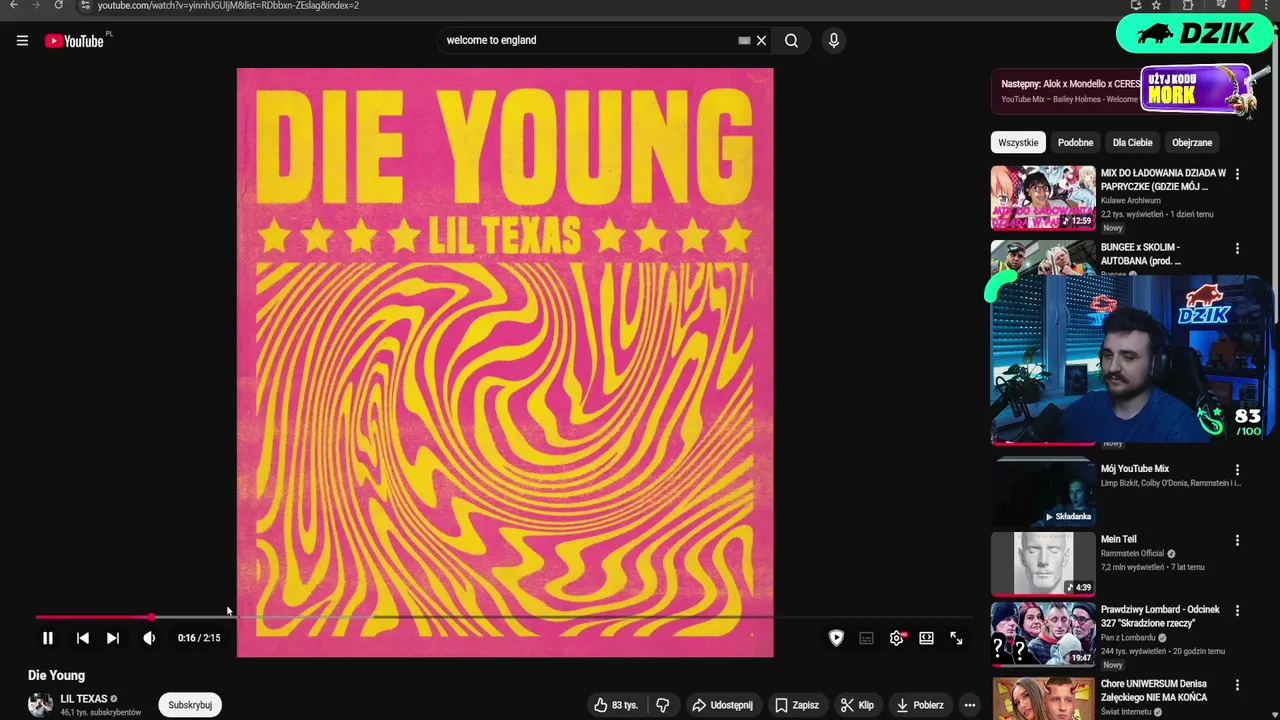
Task: Select the Wszystkie filter chip
Action: (1018, 142)
